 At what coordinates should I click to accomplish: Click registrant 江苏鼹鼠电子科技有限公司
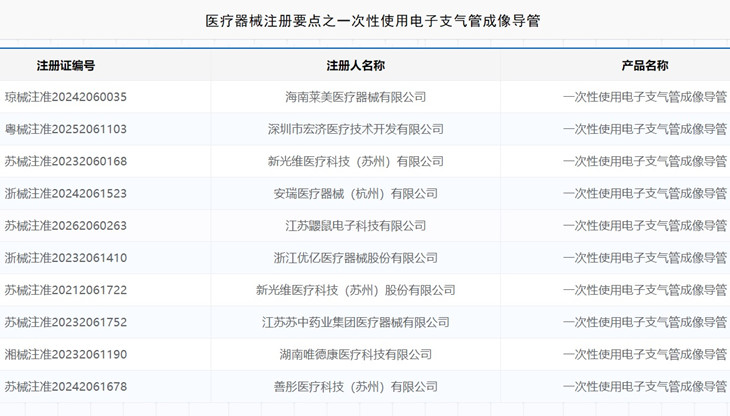(x=356, y=226)
